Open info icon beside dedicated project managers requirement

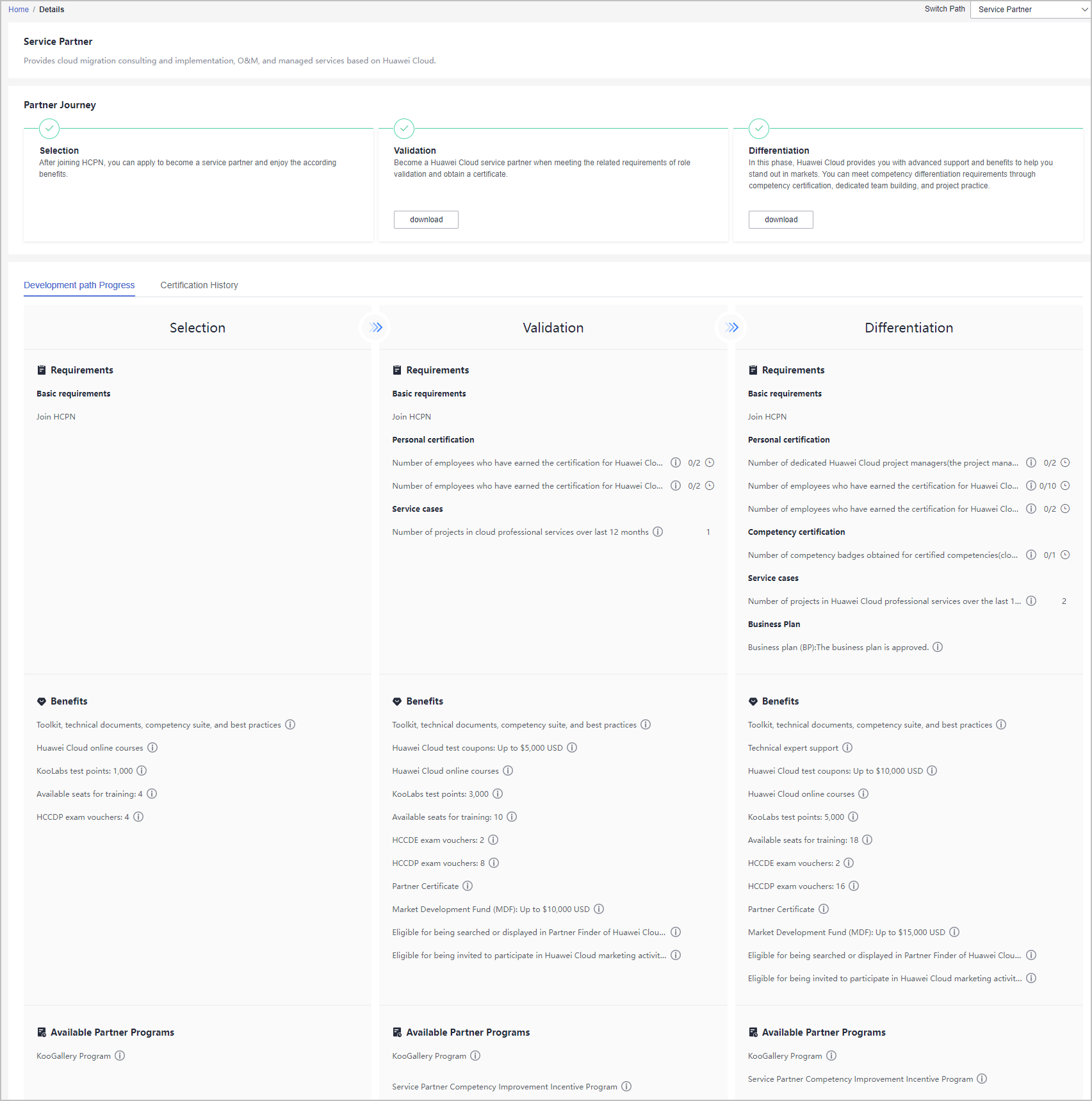1031,462
